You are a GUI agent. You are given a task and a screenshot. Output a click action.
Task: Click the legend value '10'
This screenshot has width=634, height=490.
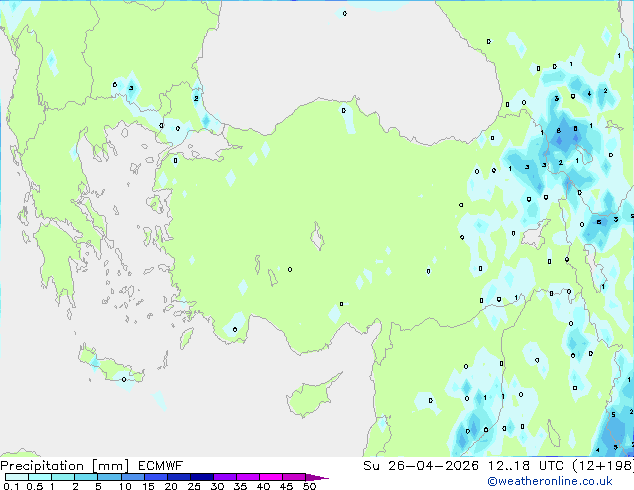(x=125, y=486)
